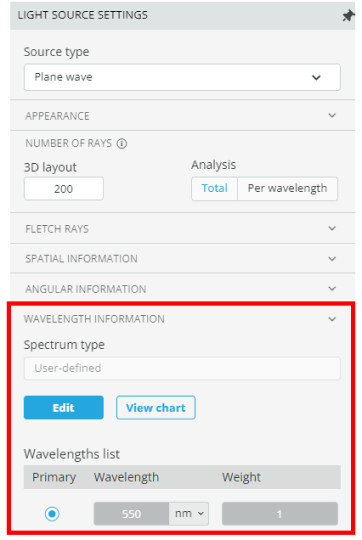Click the Weight column header
The width and height of the screenshot is (362, 540).
(x=241, y=477)
